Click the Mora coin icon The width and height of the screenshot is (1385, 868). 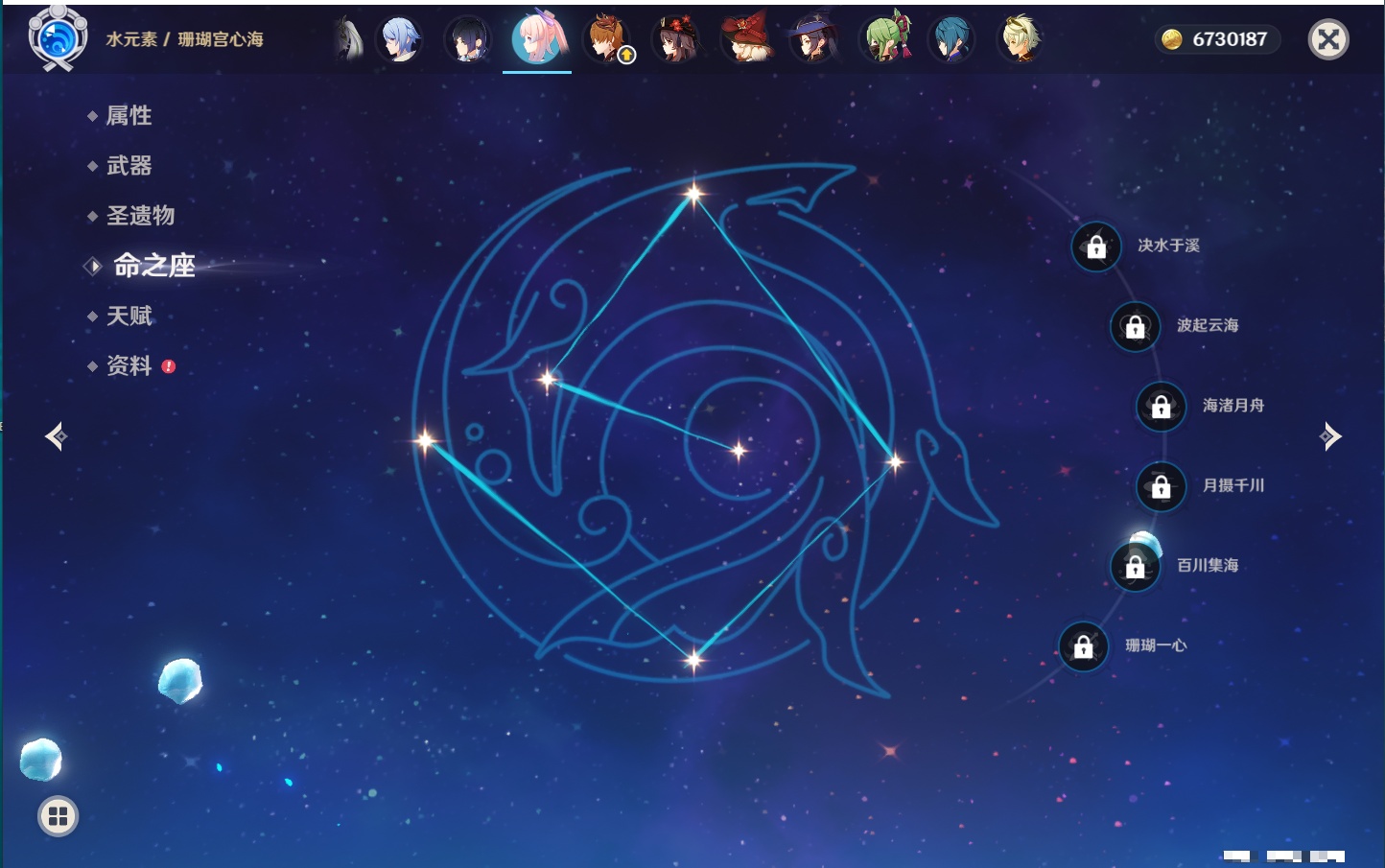click(x=1171, y=39)
